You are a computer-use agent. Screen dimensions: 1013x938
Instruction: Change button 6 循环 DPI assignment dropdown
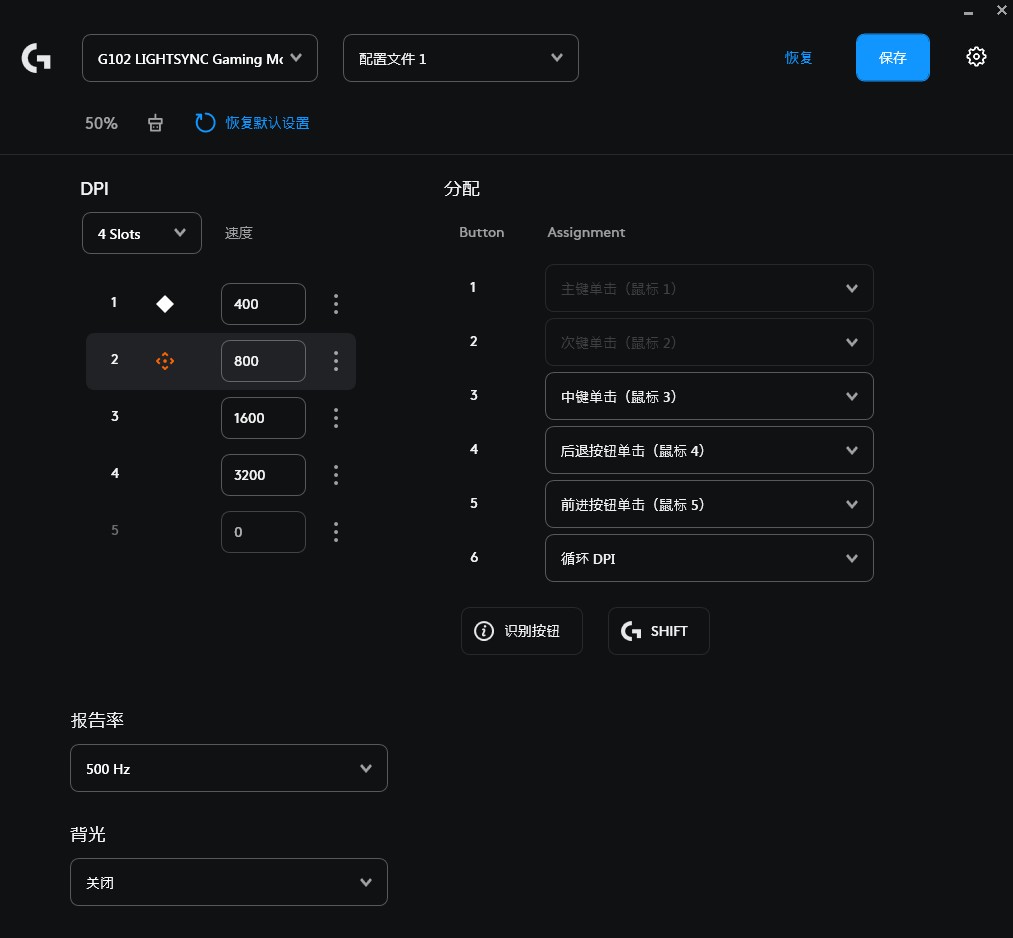pos(709,558)
